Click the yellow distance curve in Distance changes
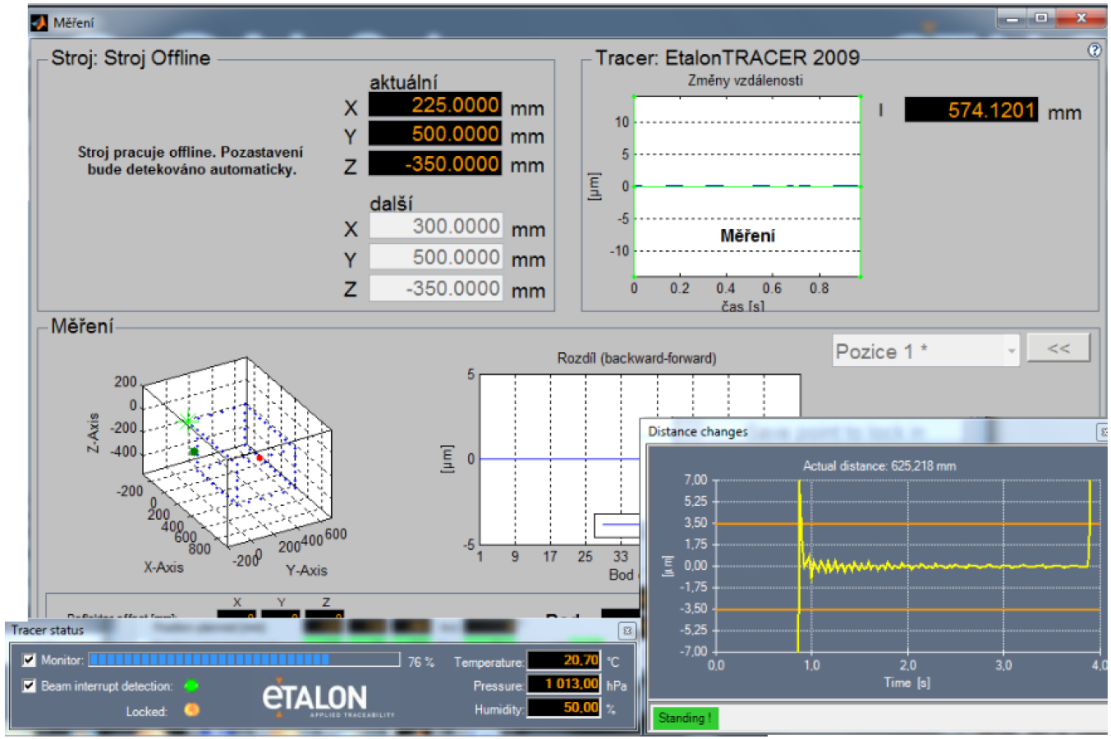This screenshot has width=1111, height=739. (942, 565)
